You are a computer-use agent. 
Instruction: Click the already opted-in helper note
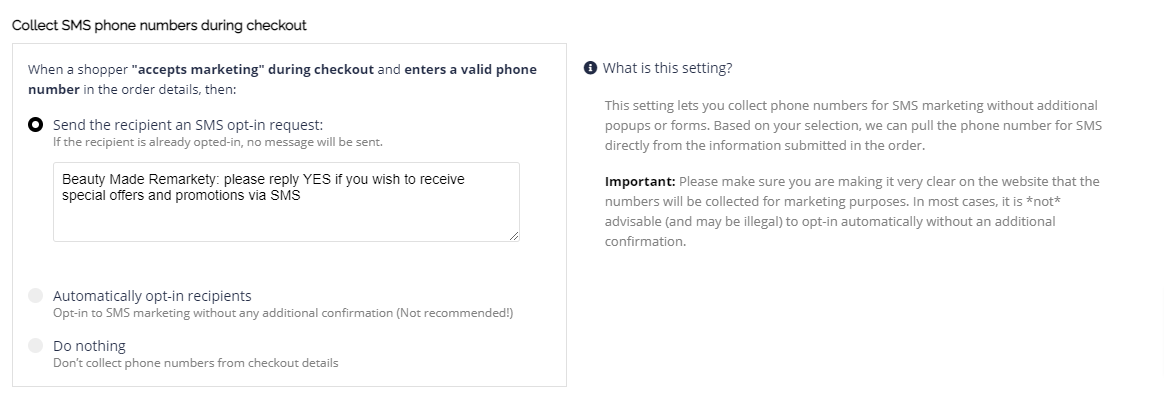(x=218, y=141)
